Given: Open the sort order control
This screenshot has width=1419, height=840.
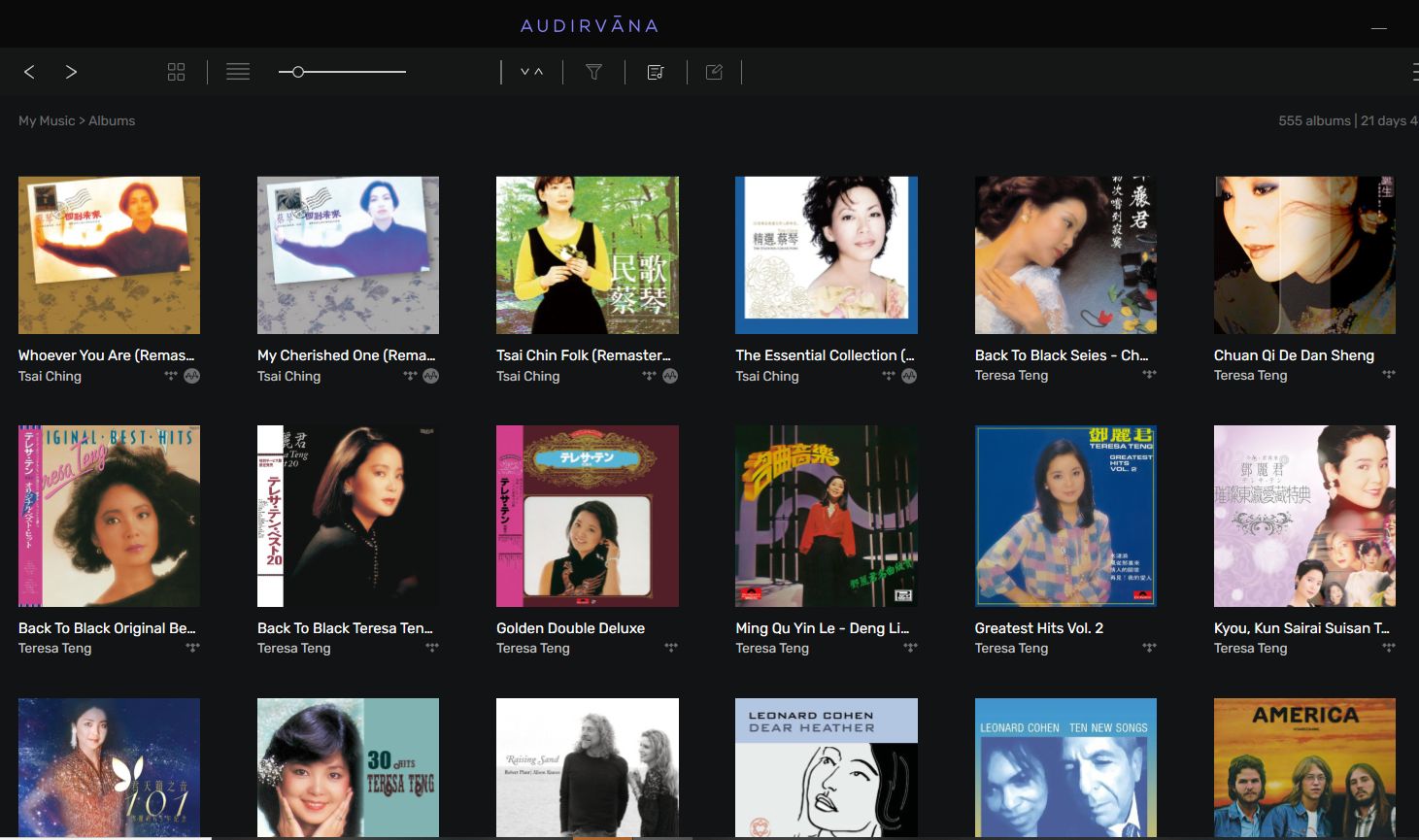Looking at the screenshot, I should (531, 72).
